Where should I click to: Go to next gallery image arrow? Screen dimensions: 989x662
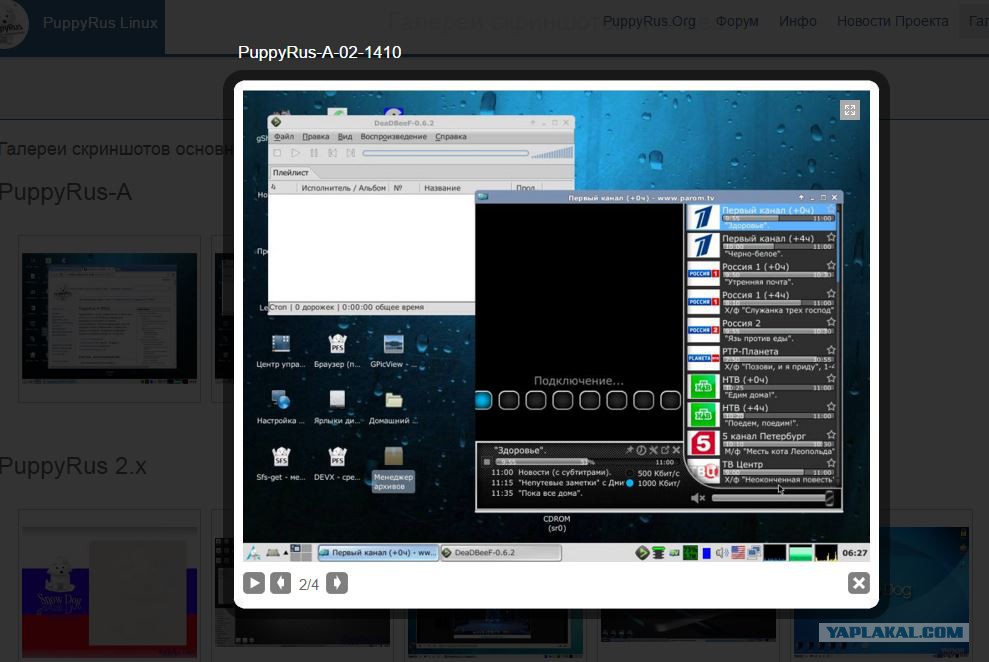pyautogui.click(x=337, y=583)
